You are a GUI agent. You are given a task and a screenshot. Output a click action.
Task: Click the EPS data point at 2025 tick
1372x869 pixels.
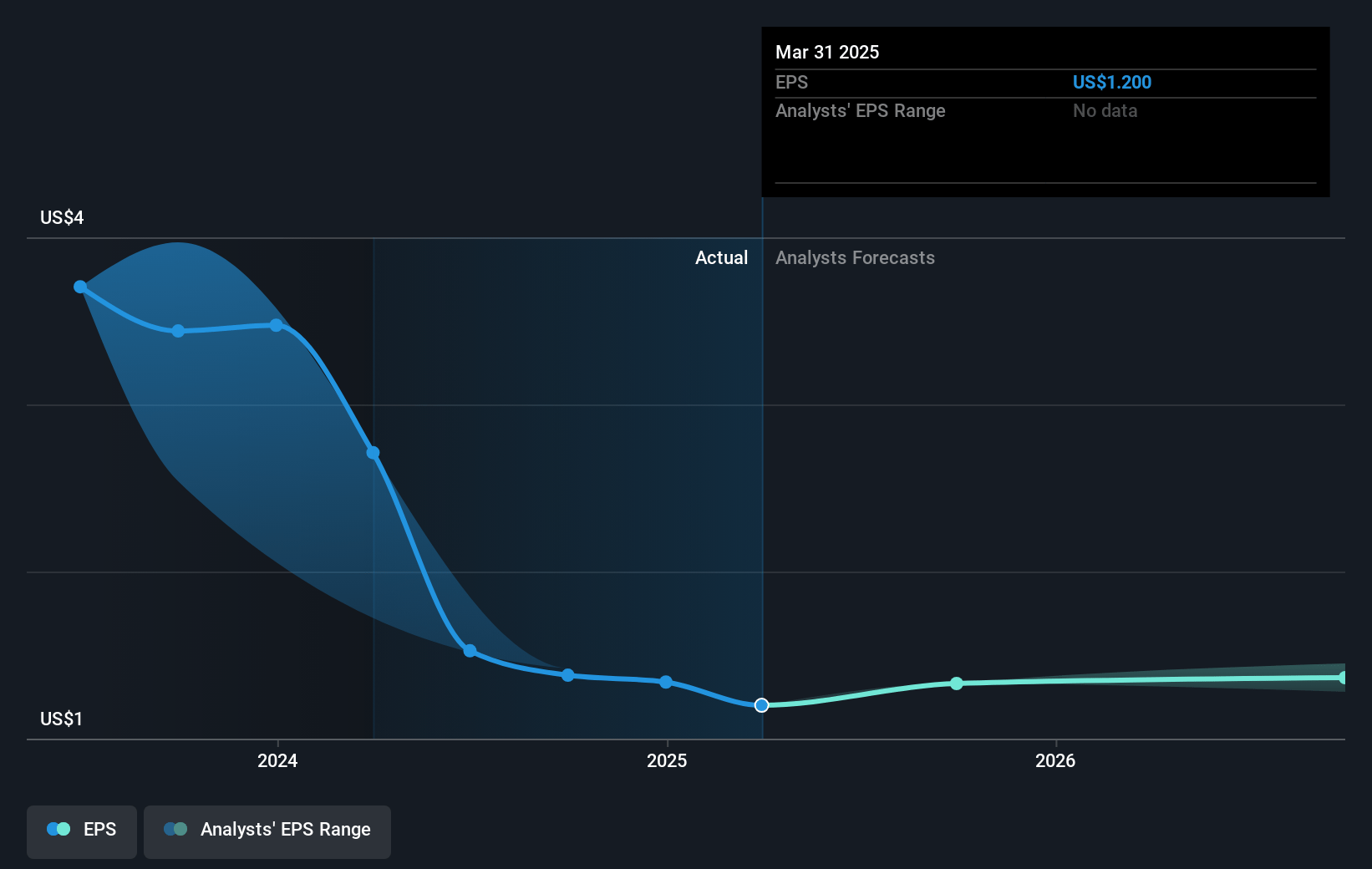(x=666, y=682)
